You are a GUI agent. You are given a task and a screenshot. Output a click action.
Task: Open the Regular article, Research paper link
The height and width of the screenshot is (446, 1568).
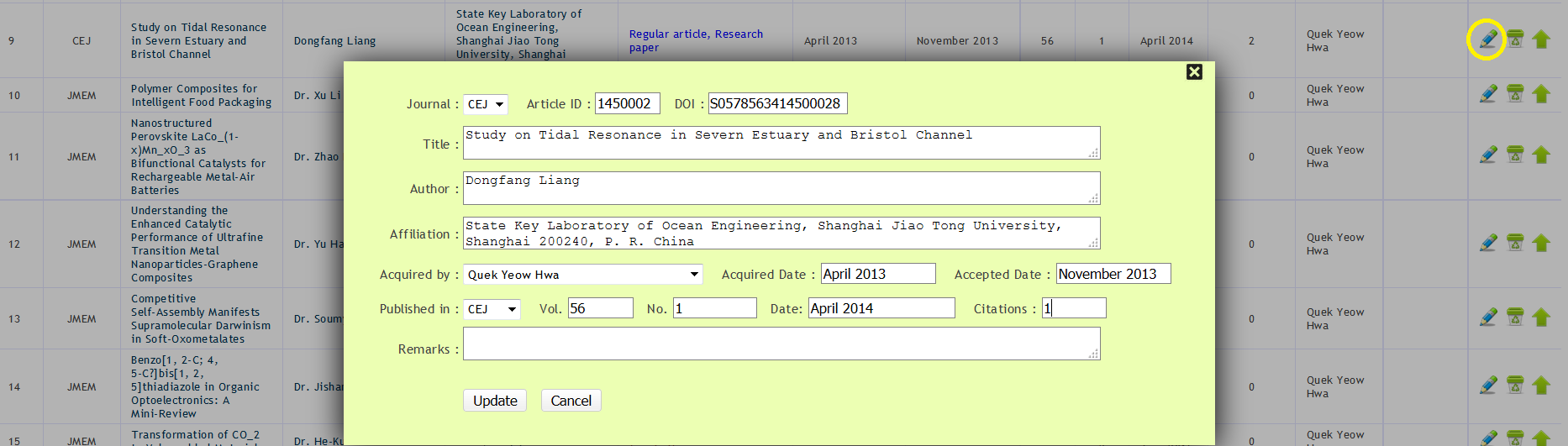696,40
